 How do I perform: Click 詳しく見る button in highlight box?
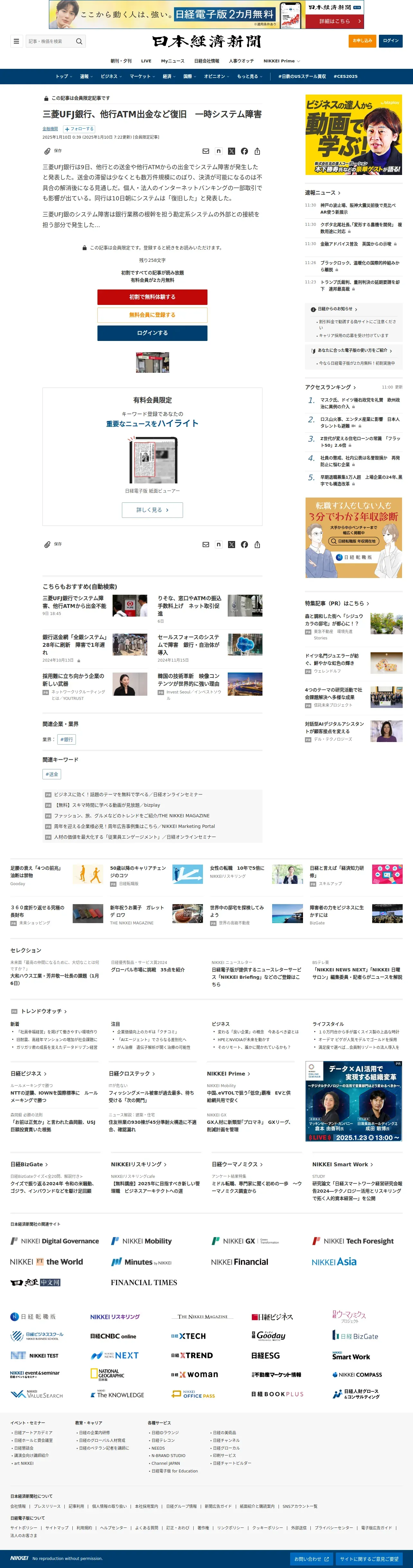152,510
